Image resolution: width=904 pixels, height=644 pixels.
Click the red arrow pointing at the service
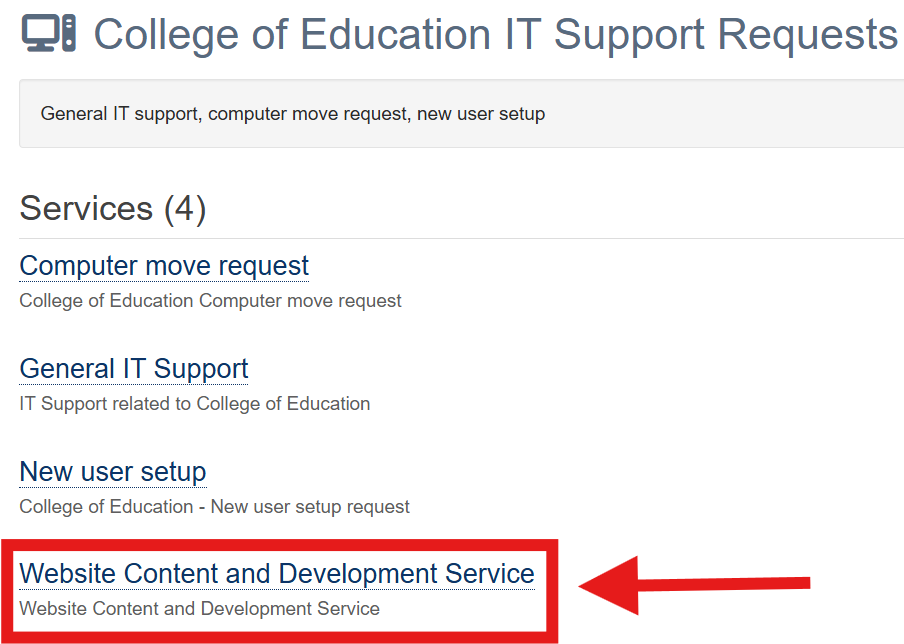(x=700, y=585)
